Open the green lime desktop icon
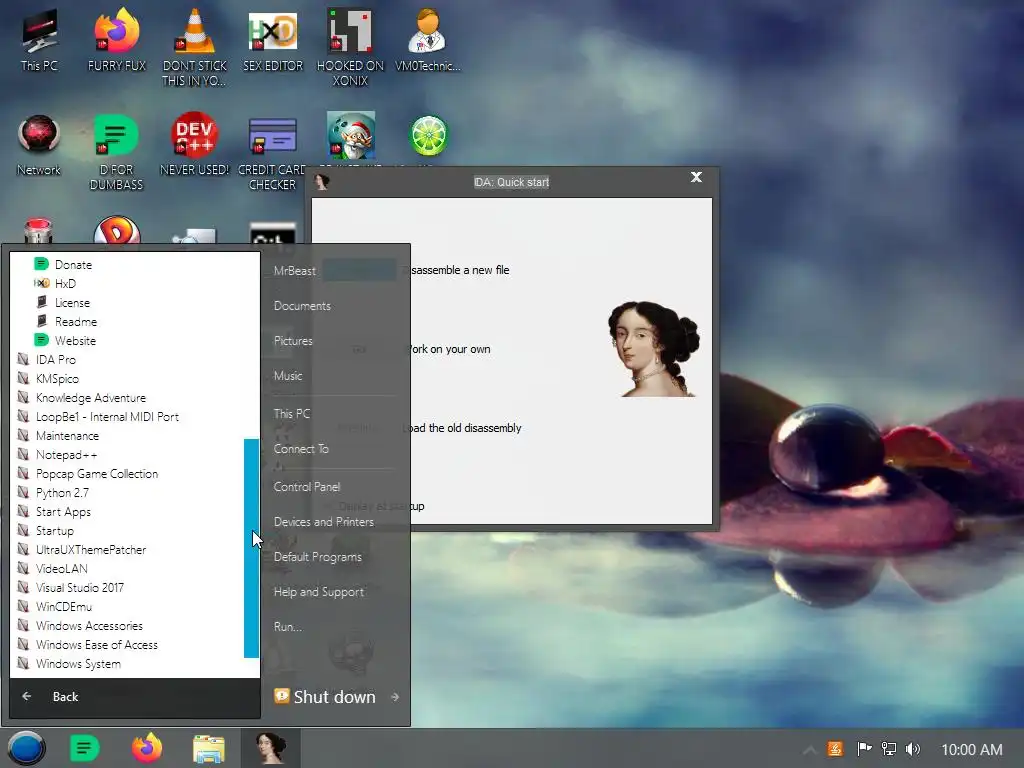This screenshot has height=768, width=1024. point(428,136)
